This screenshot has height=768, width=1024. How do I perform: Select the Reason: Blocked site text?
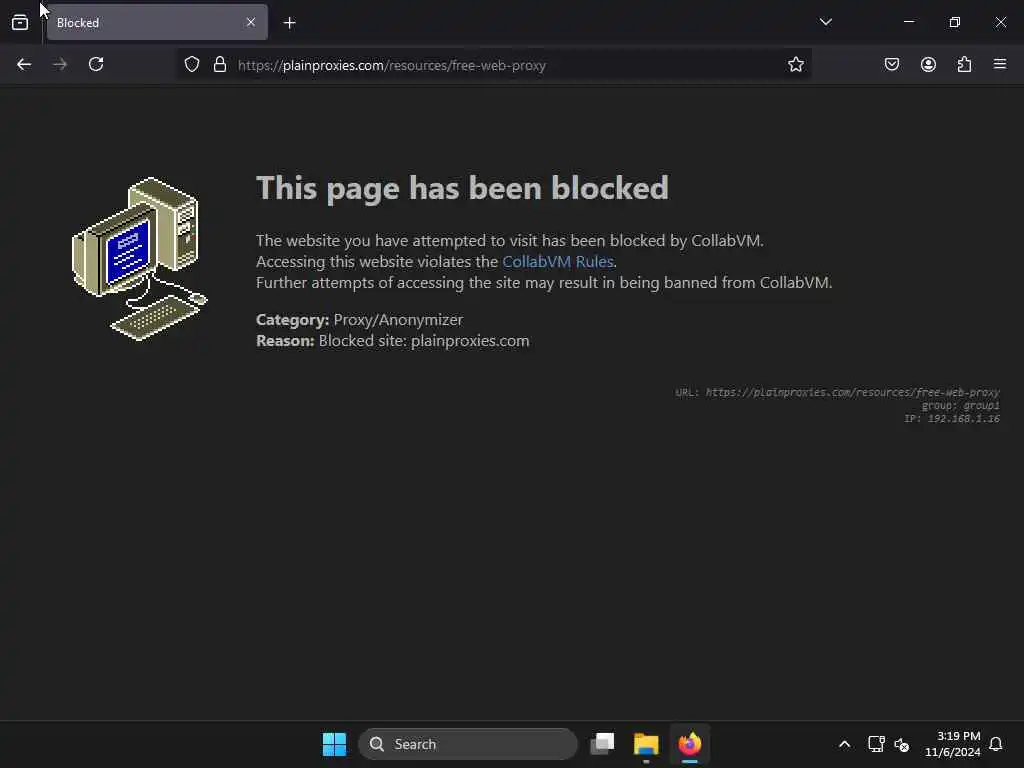[x=392, y=341]
